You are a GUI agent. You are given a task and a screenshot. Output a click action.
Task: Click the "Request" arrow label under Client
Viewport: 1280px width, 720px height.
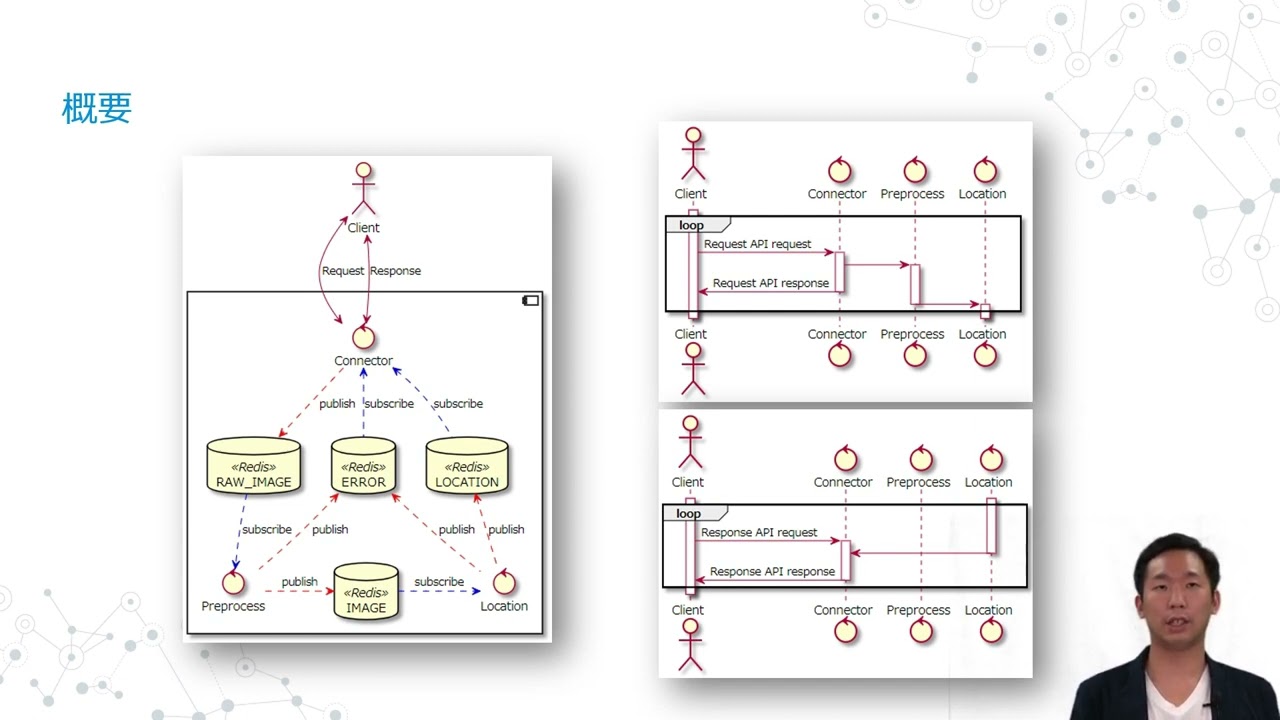point(342,271)
